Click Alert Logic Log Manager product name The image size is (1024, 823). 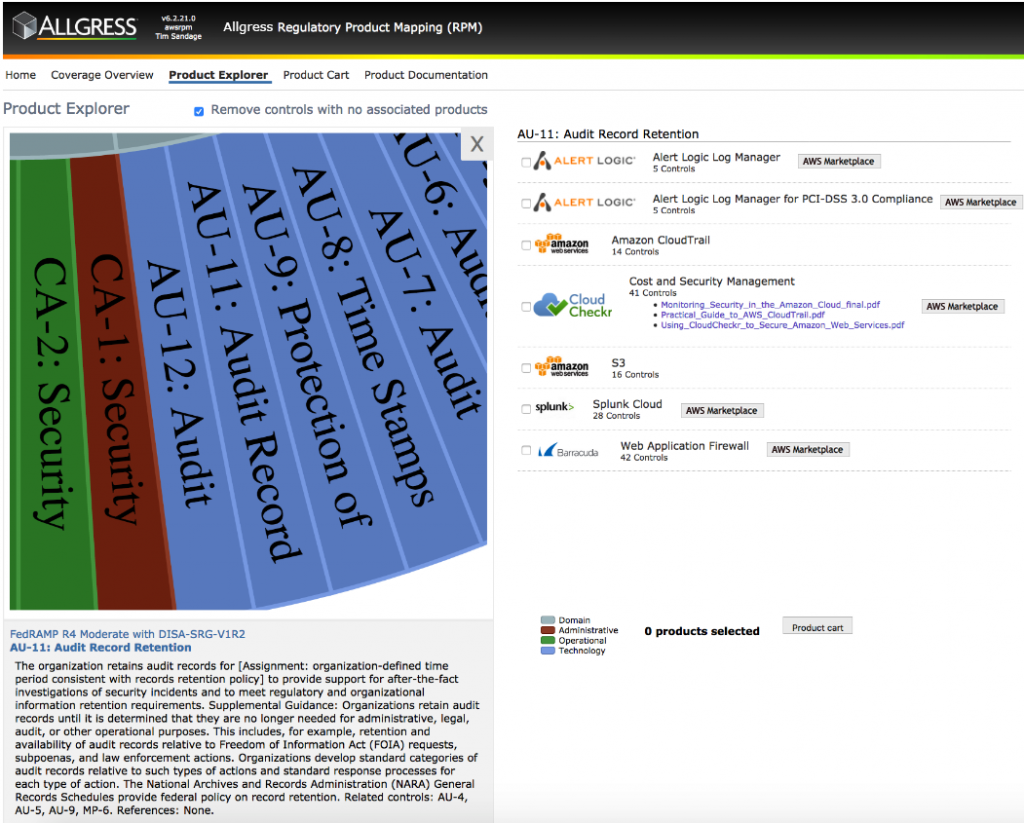point(716,157)
